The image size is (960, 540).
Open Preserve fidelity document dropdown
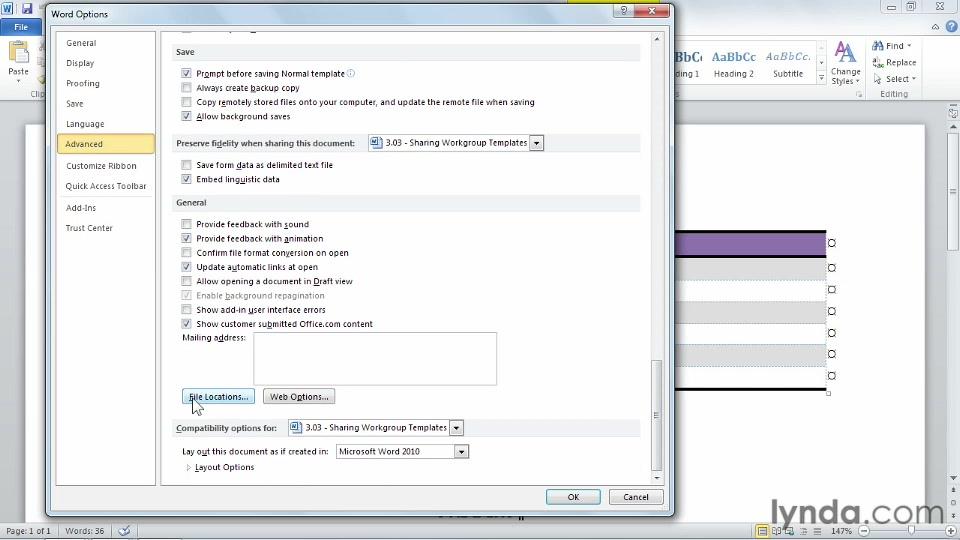pos(536,143)
